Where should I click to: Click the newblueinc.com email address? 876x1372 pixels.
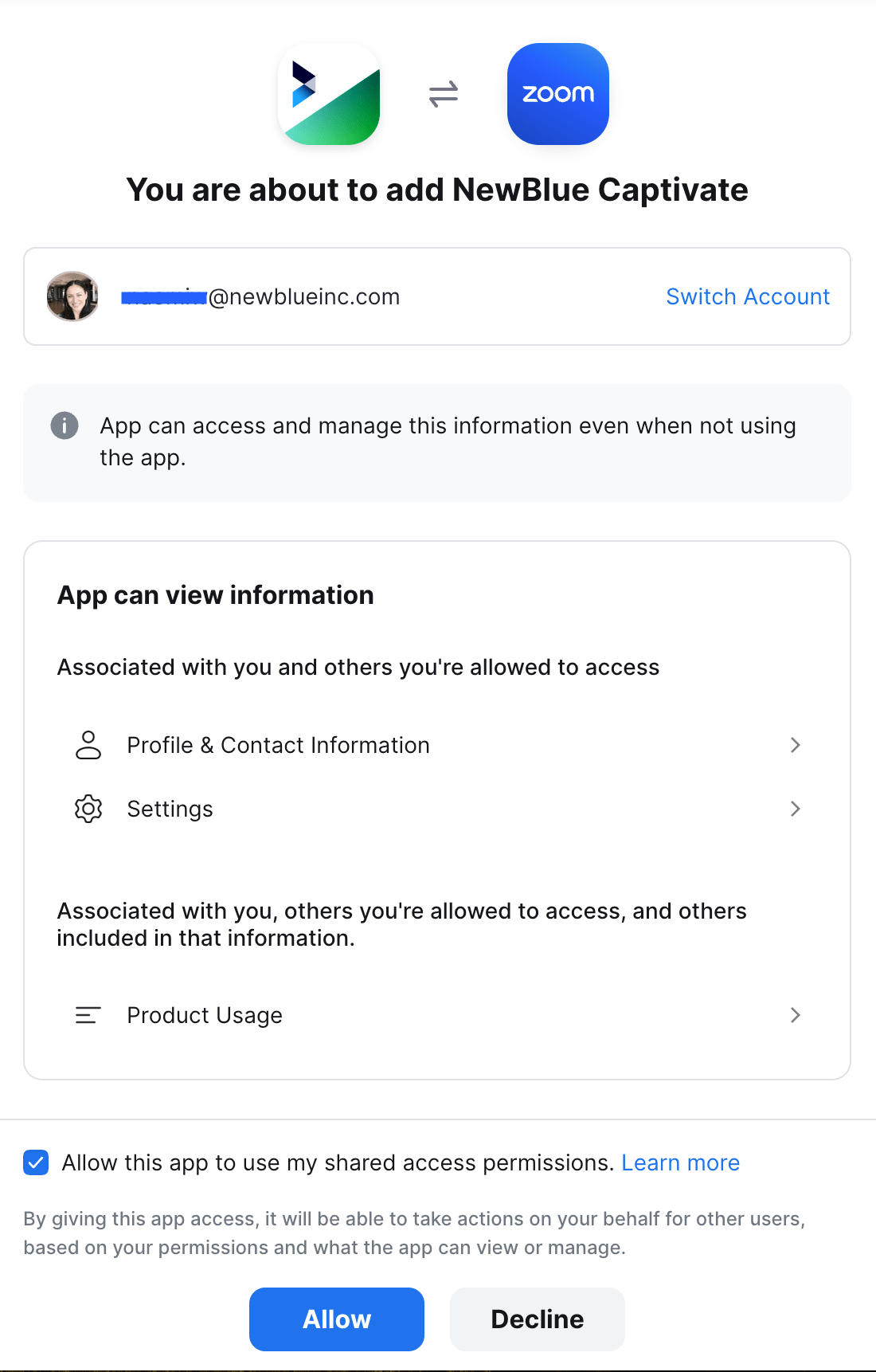tap(260, 296)
